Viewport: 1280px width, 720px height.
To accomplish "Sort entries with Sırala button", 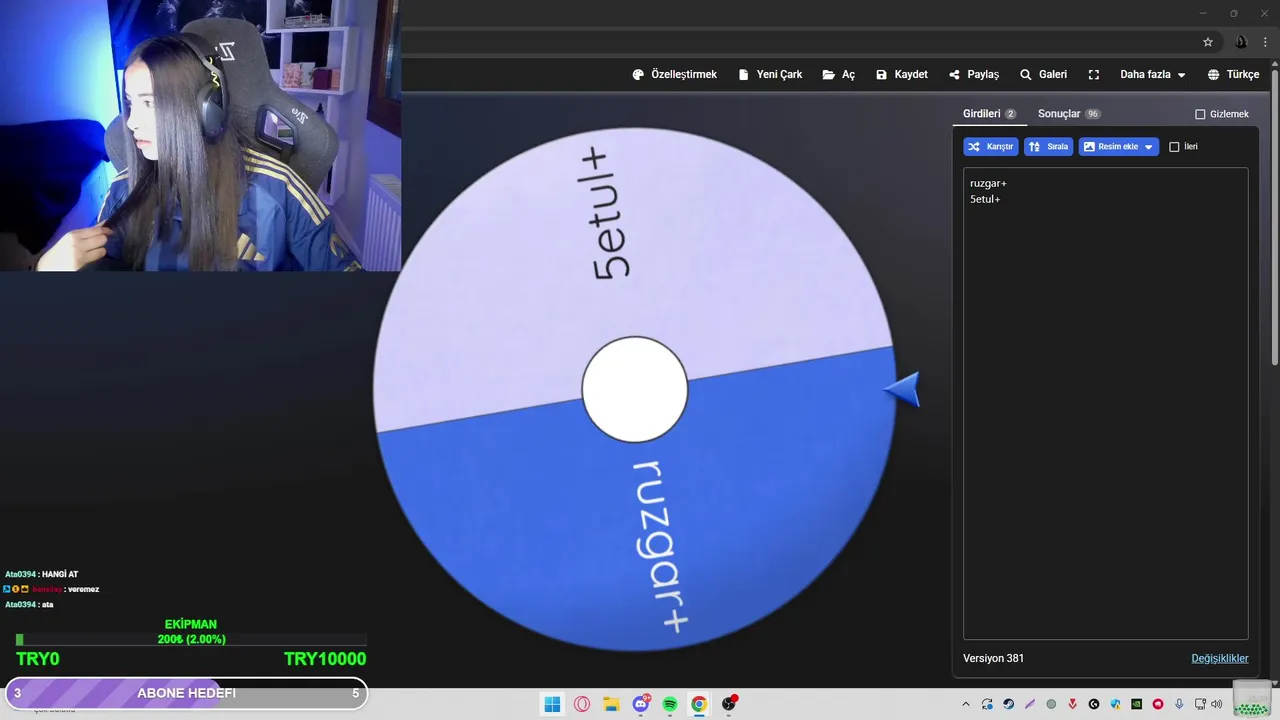I will tap(1049, 146).
